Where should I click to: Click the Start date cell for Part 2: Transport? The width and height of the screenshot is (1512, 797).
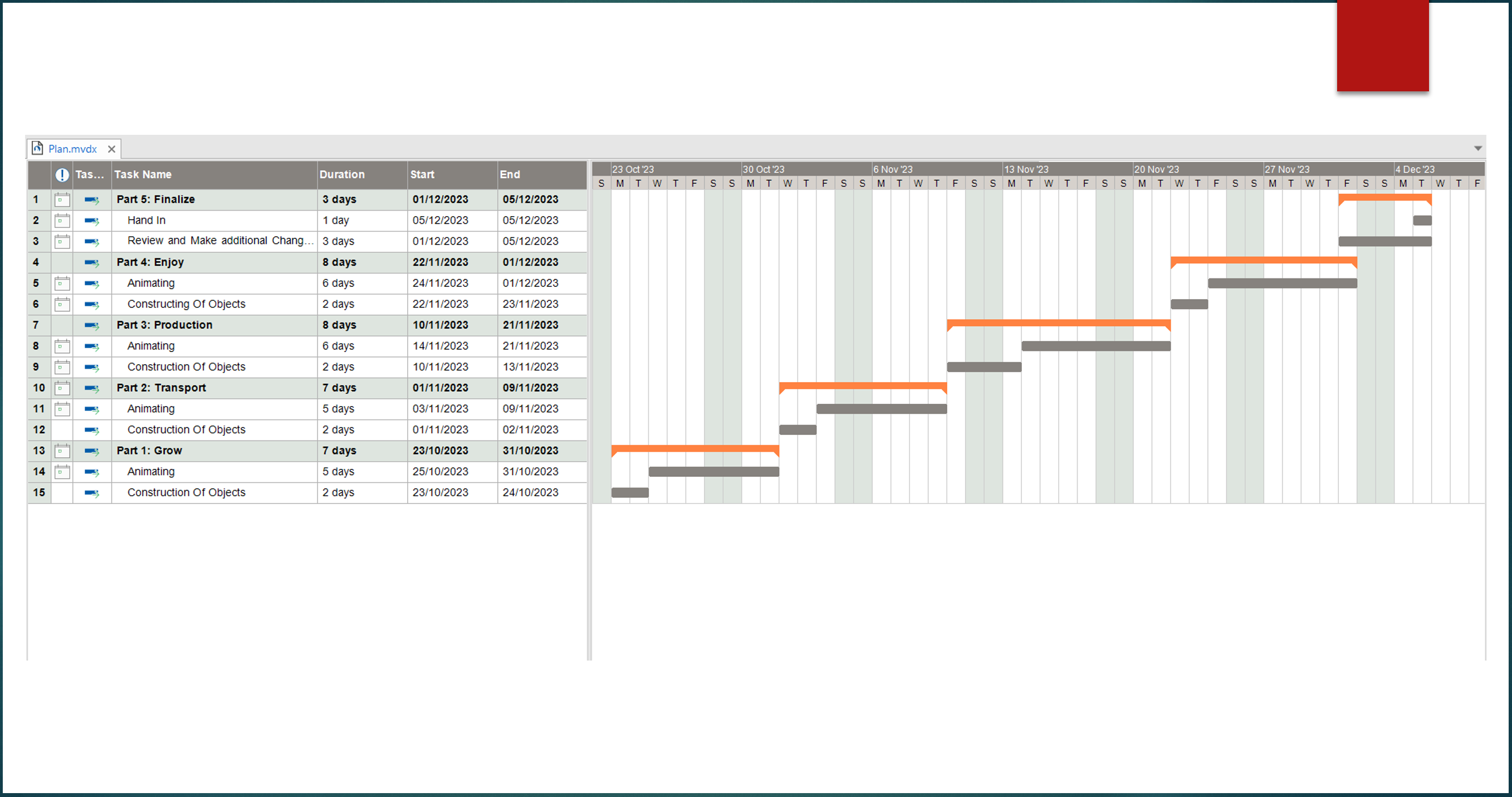tap(440, 388)
